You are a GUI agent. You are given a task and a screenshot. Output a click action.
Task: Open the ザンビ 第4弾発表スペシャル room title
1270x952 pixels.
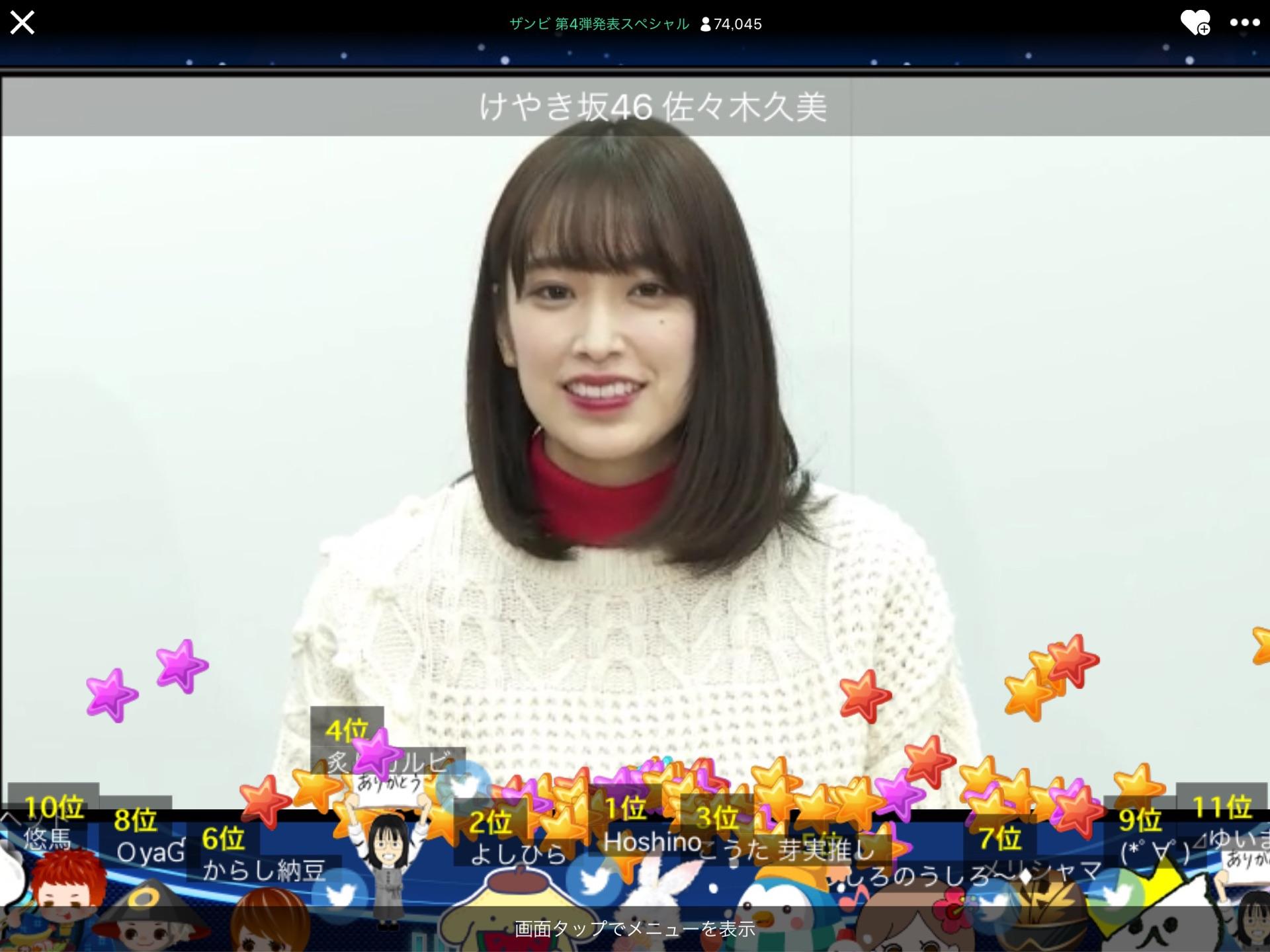599,24
